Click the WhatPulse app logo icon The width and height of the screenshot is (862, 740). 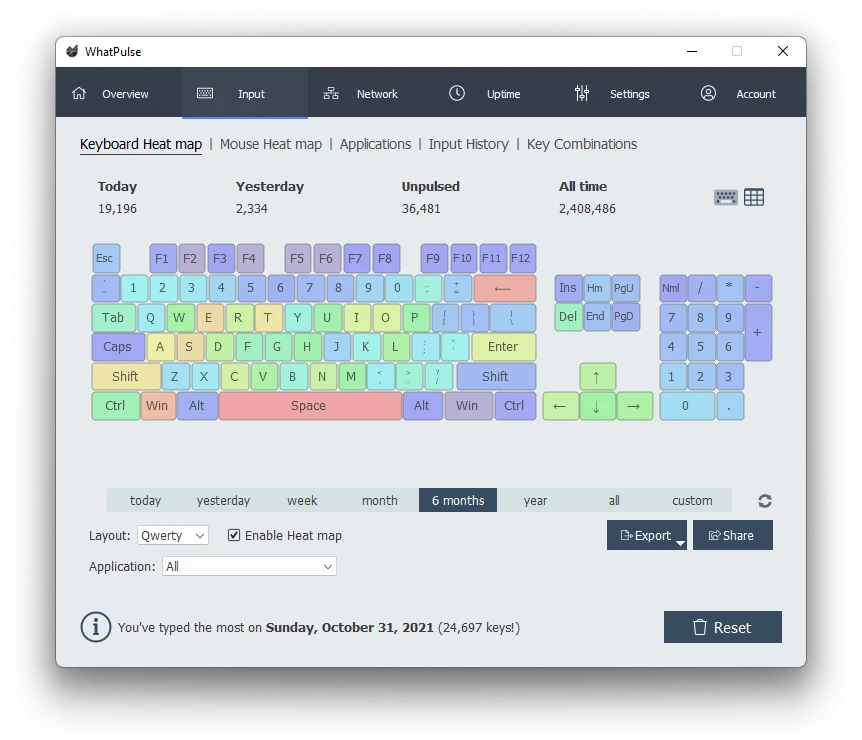[x=72, y=52]
